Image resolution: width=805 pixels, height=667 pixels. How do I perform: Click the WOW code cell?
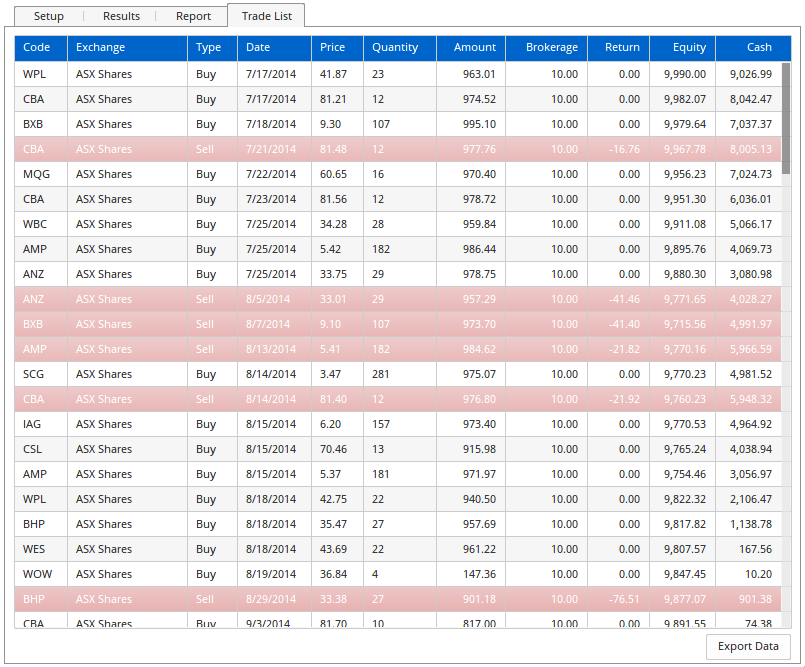41,574
